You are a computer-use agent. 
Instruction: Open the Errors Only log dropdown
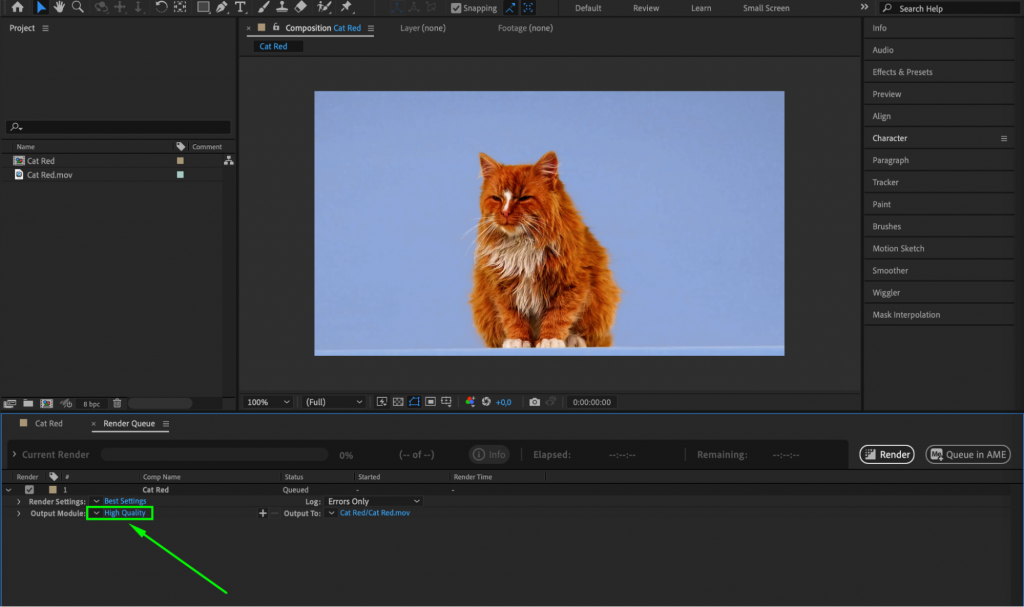(x=373, y=501)
